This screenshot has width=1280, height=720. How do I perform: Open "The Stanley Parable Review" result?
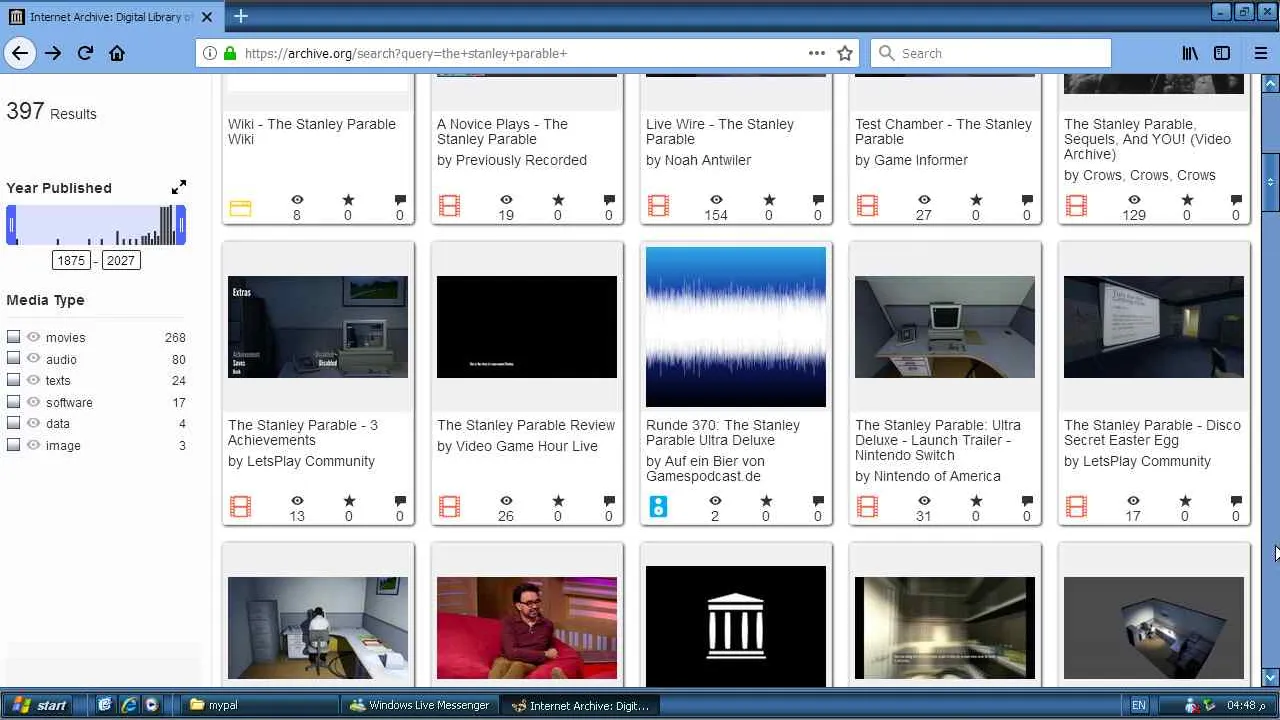tap(526, 425)
